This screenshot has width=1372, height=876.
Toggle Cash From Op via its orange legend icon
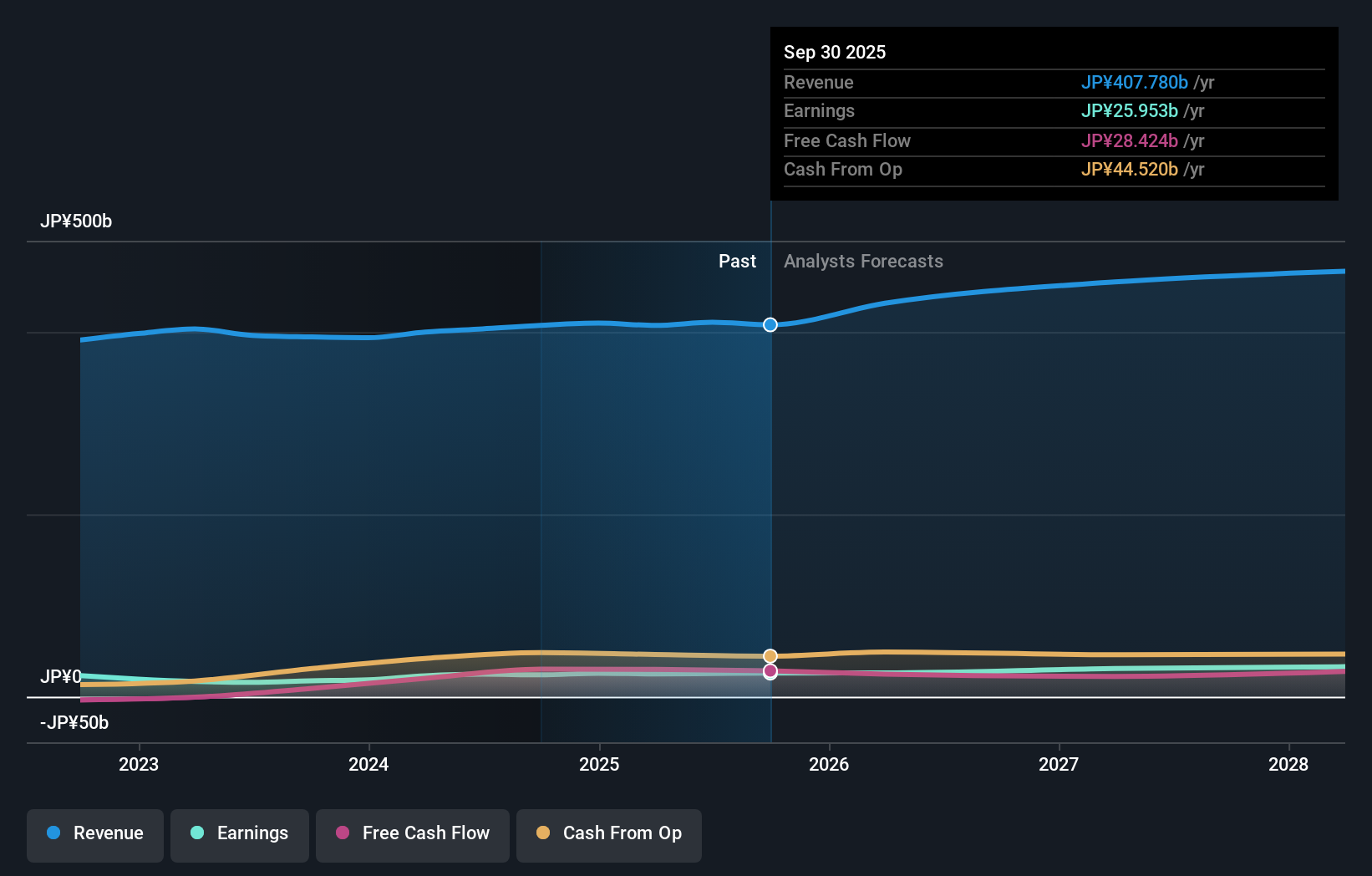point(543,834)
